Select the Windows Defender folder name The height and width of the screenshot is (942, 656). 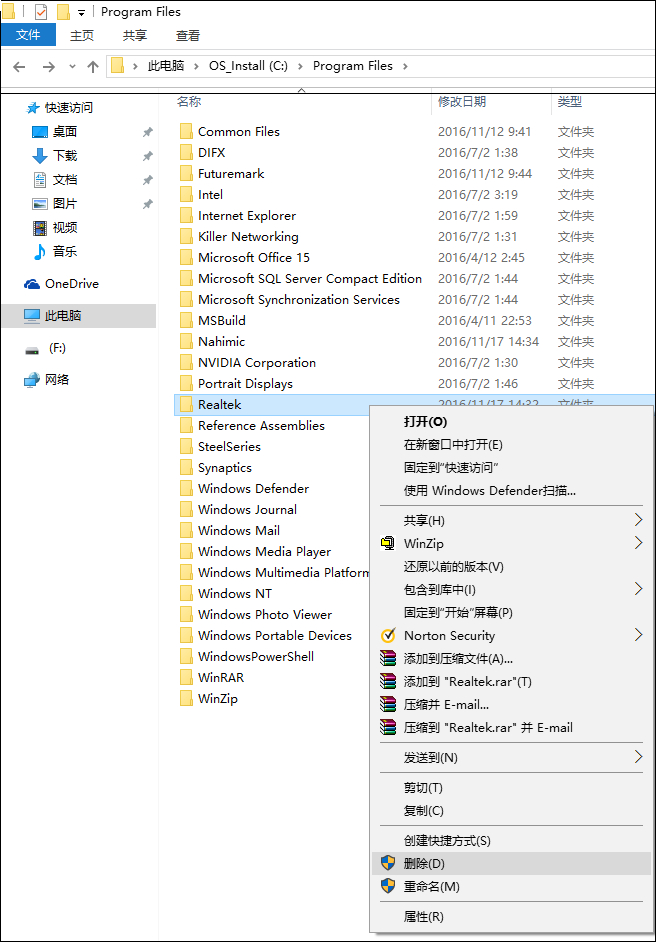pyautogui.click(x=254, y=488)
